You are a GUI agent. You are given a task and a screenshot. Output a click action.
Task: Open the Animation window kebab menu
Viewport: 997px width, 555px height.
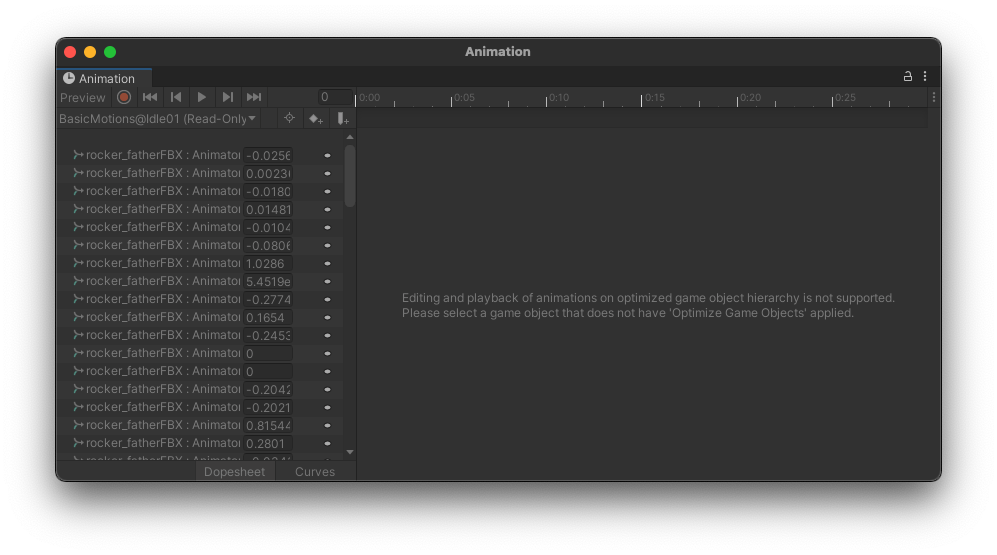click(925, 76)
